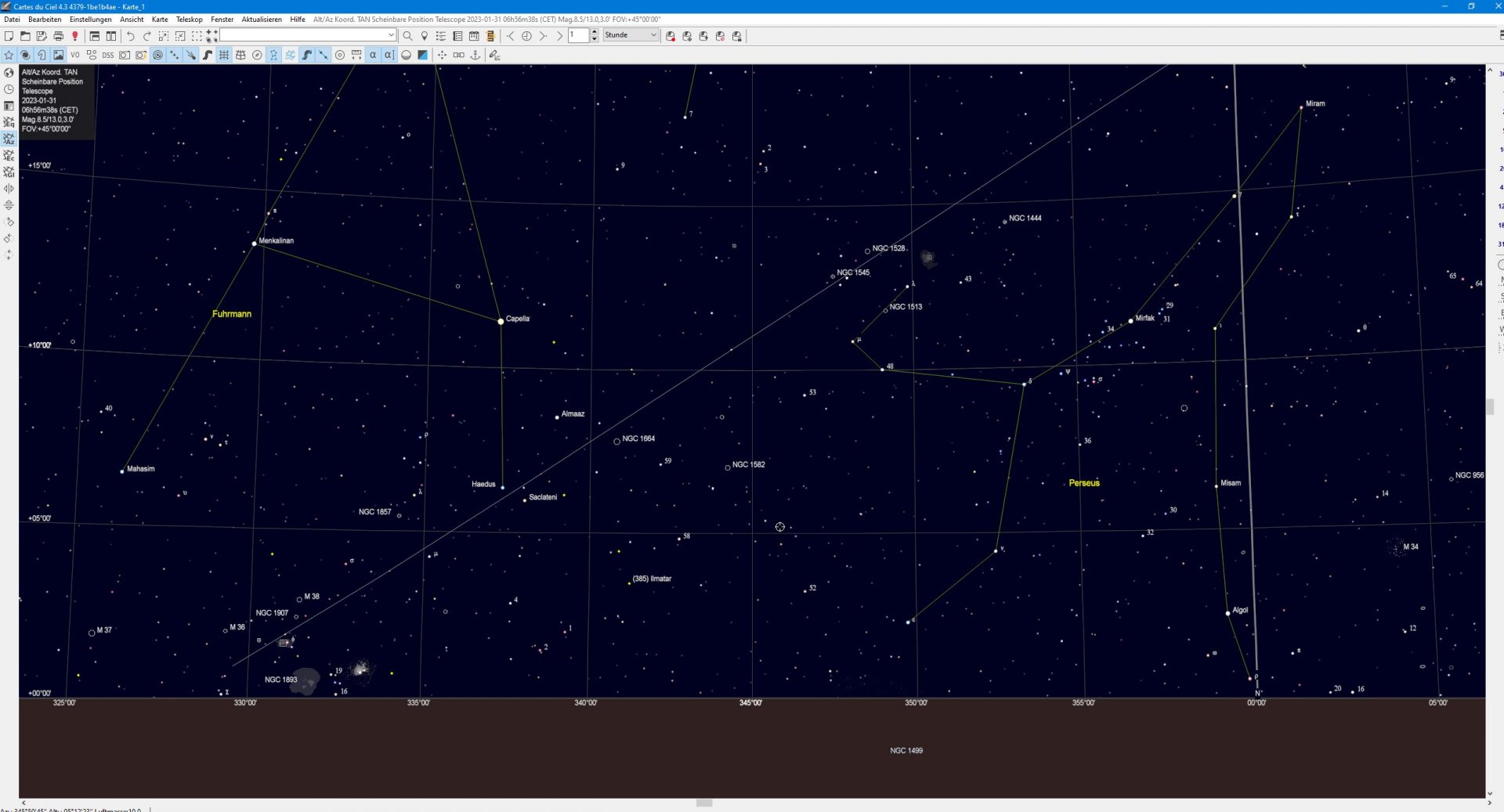Open the object search combo box dropdown
This screenshot has width=1504, height=812.
tap(391, 35)
